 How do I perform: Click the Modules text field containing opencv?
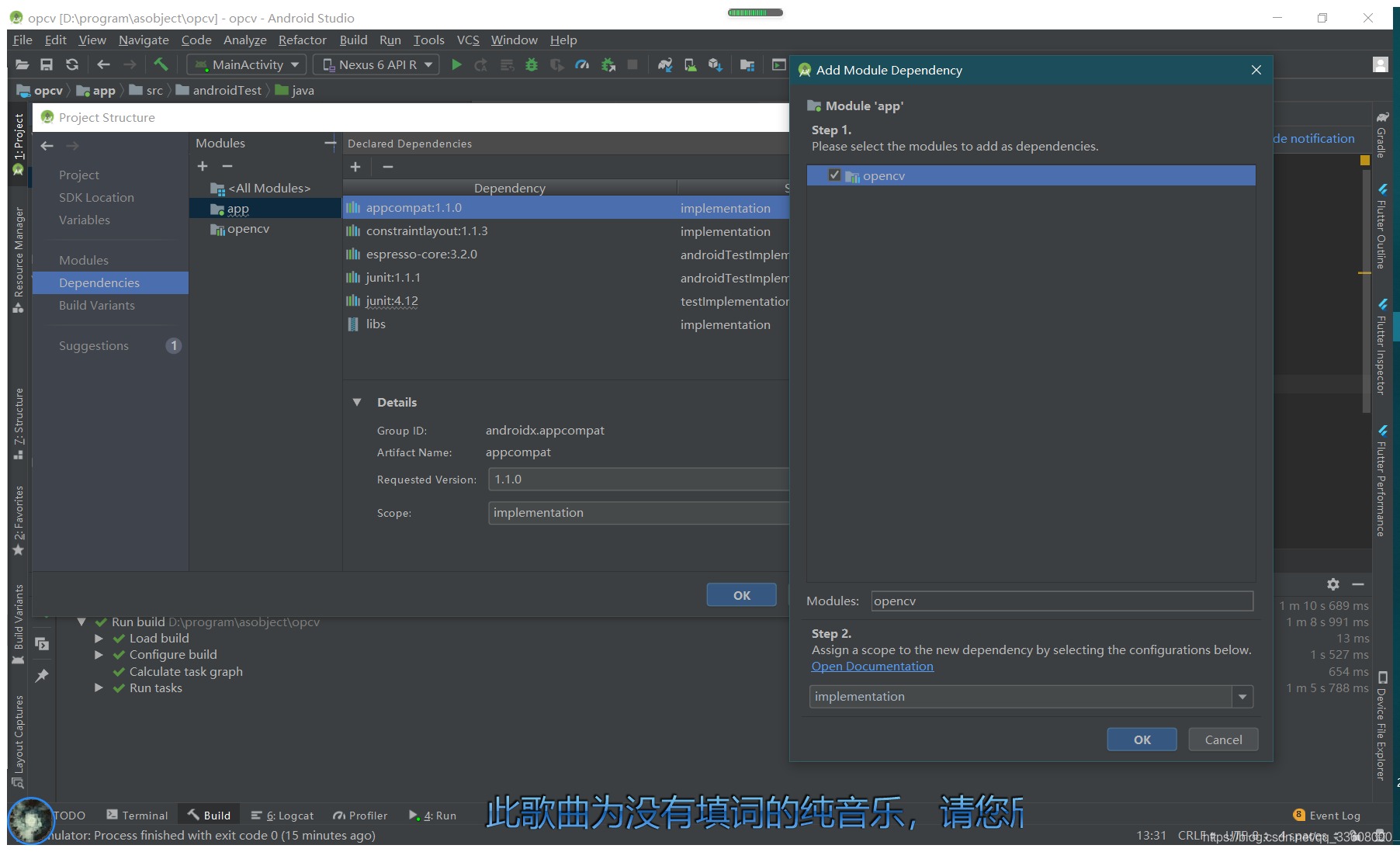1062,601
